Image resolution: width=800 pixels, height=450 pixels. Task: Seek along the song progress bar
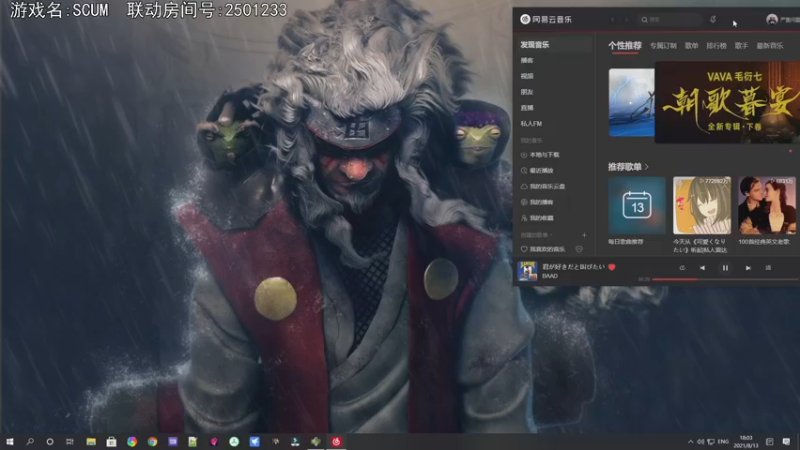point(725,279)
